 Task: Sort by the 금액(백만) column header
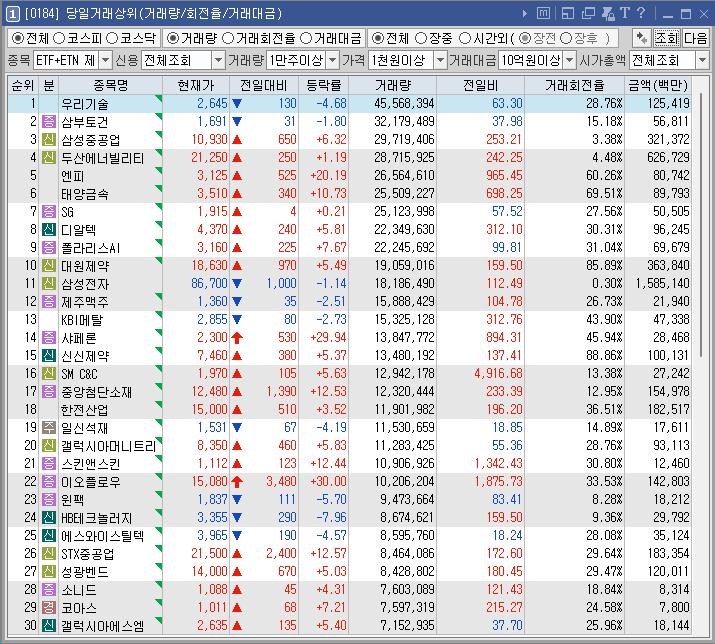tap(658, 85)
